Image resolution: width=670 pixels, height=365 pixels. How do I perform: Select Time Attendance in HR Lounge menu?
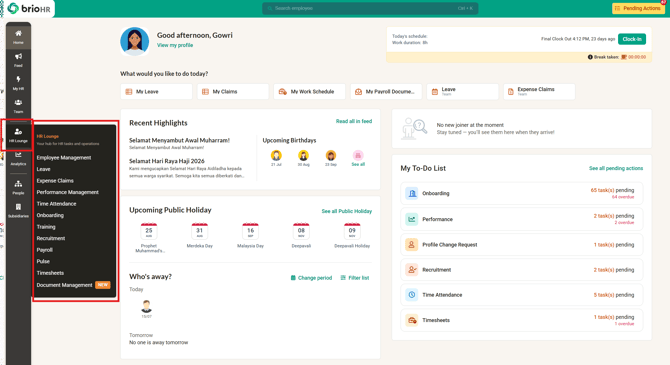pyautogui.click(x=56, y=204)
